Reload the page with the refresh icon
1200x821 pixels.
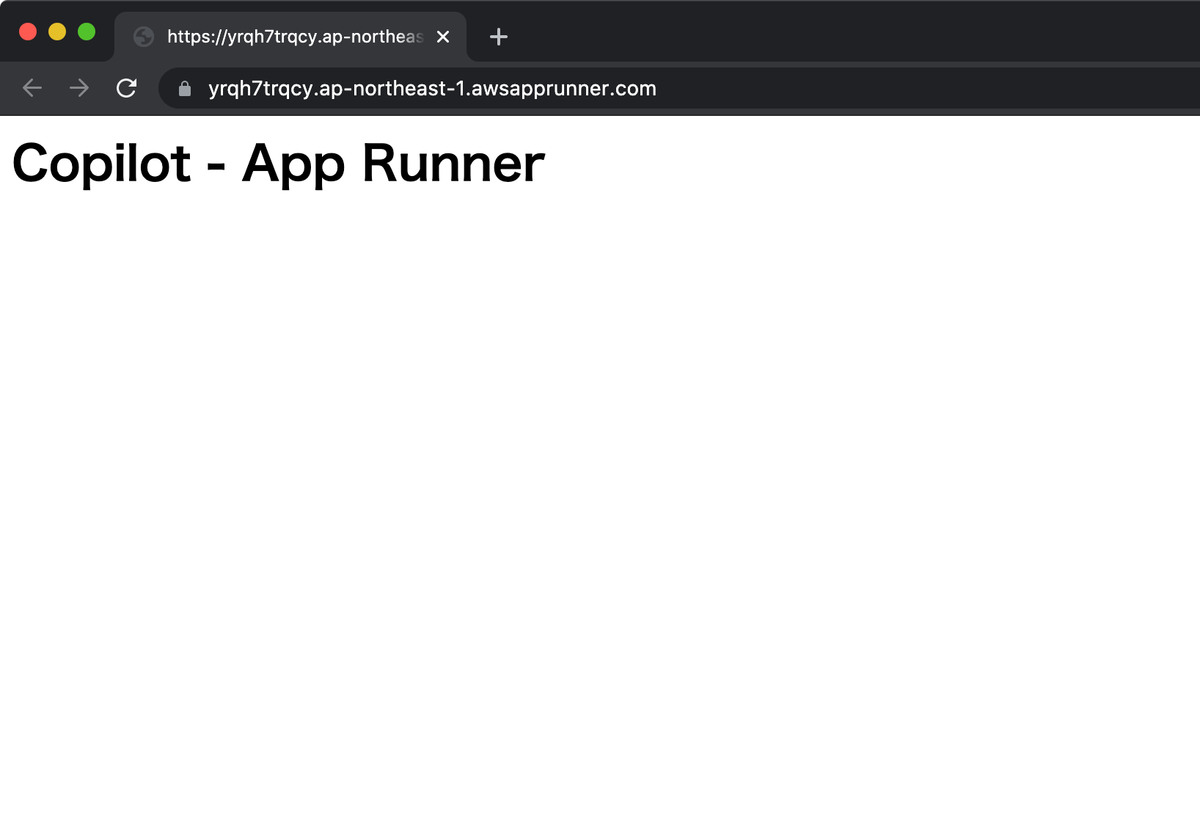(x=126, y=89)
